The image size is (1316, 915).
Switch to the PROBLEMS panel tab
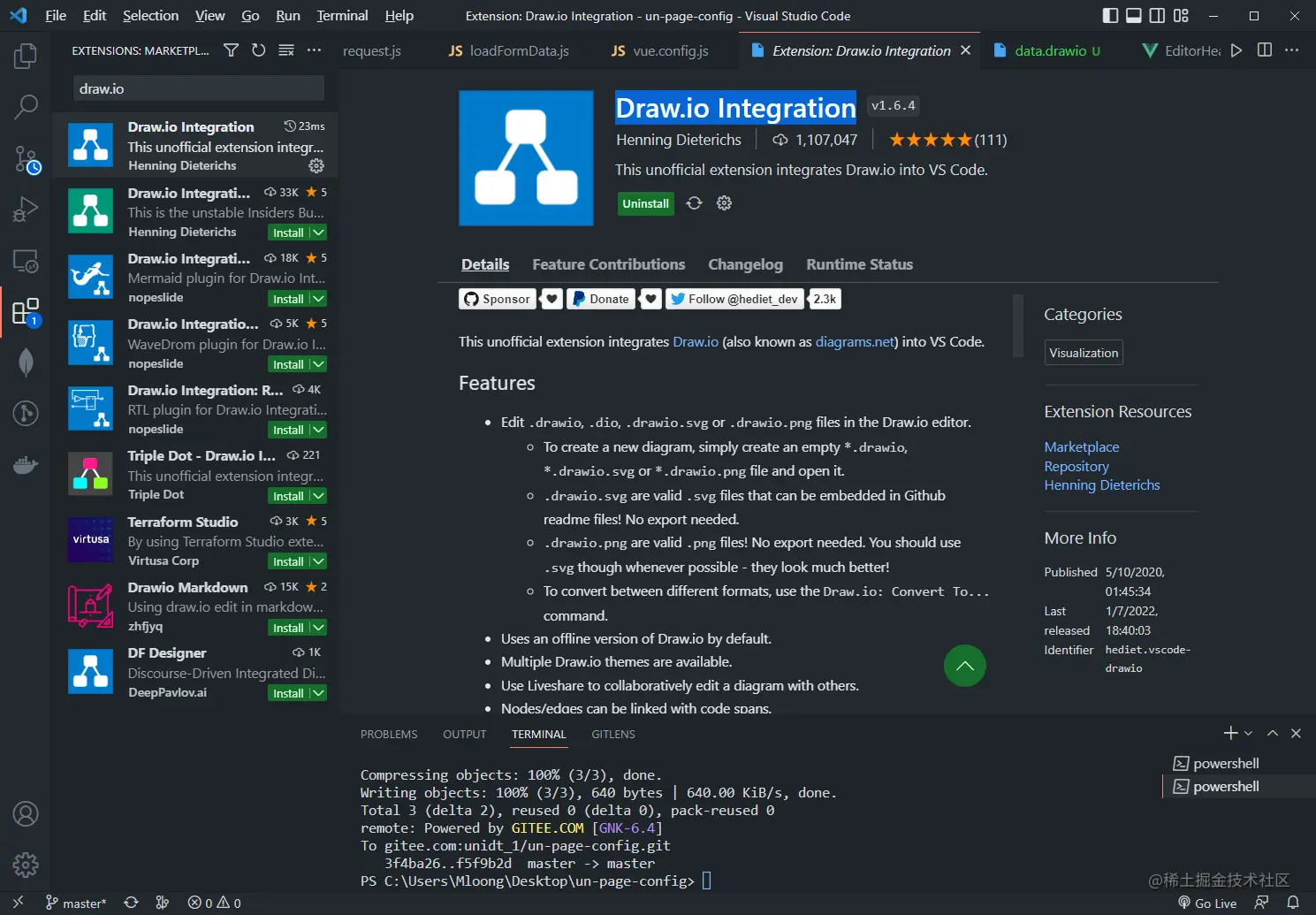click(x=389, y=734)
